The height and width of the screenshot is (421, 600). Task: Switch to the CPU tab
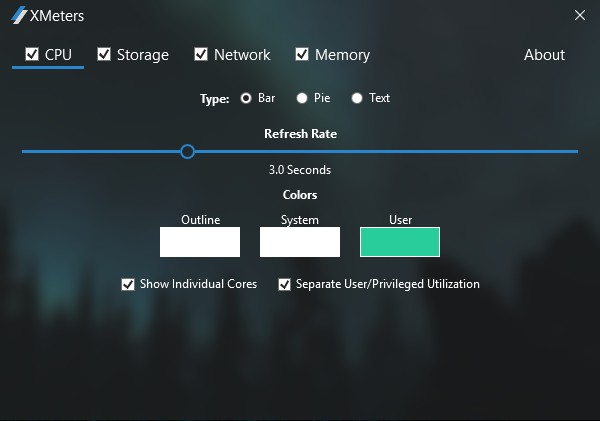[x=58, y=55]
